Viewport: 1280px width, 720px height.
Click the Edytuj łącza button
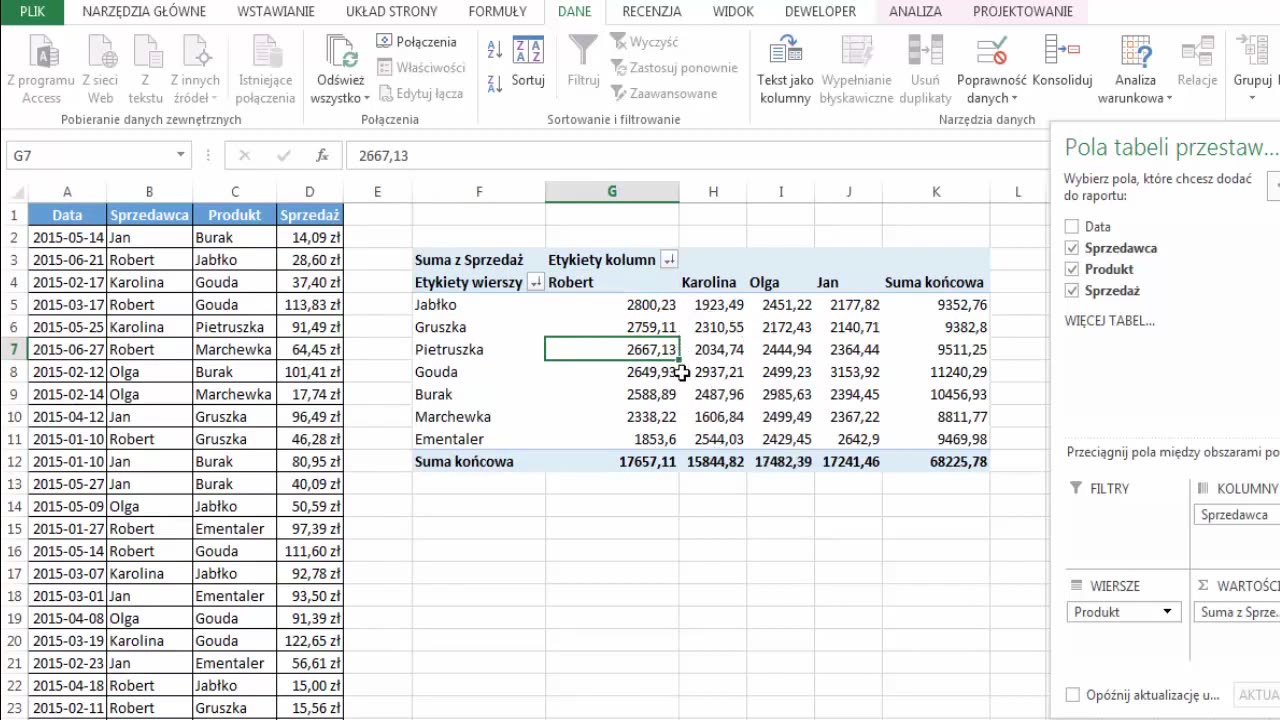click(x=420, y=93)
